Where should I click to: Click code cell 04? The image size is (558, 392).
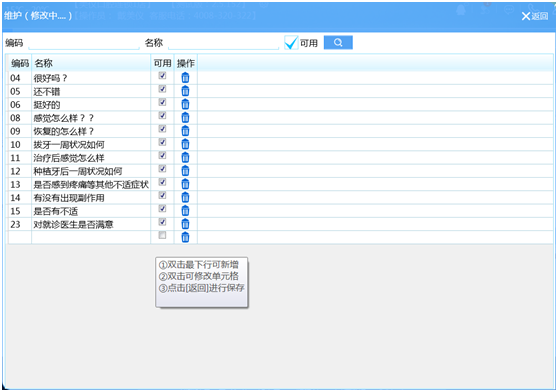pyautogui.click(x=20, y=78)
